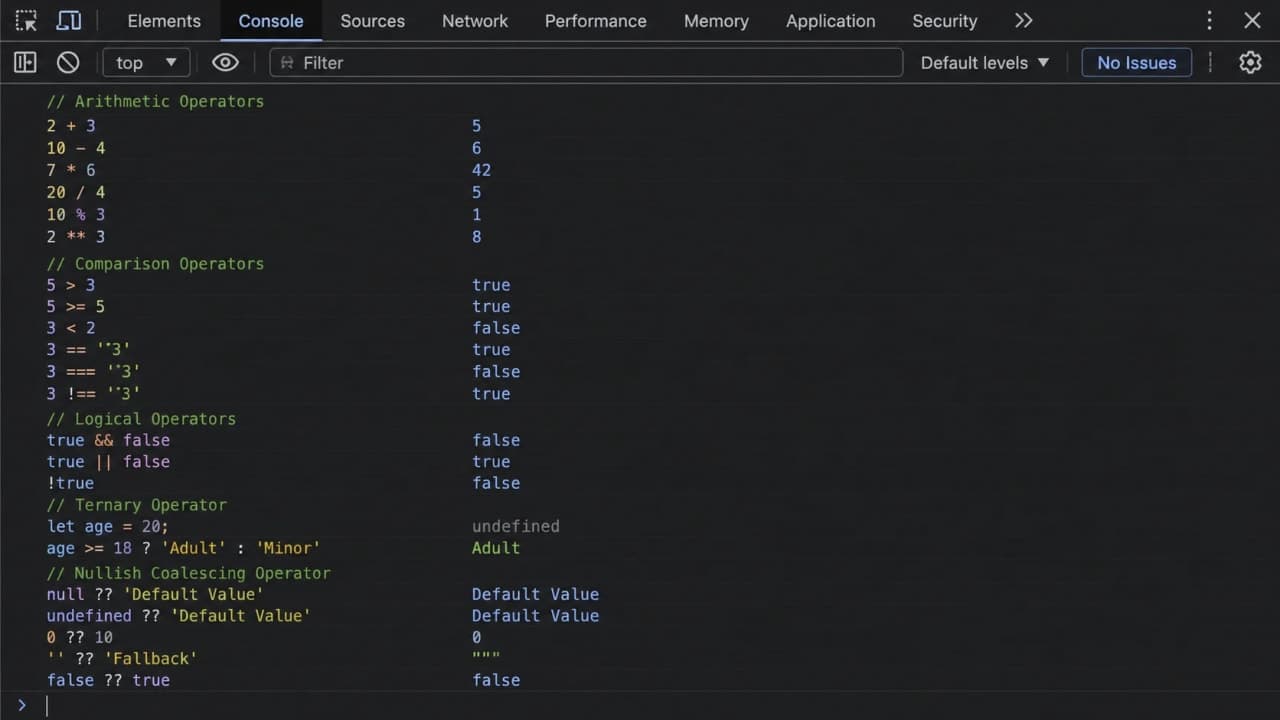Select the "'' ?? 'Fallback'" expression line
Viewport: 1280px width, 720px height.
pyautogui.click(x=122, y=658)
